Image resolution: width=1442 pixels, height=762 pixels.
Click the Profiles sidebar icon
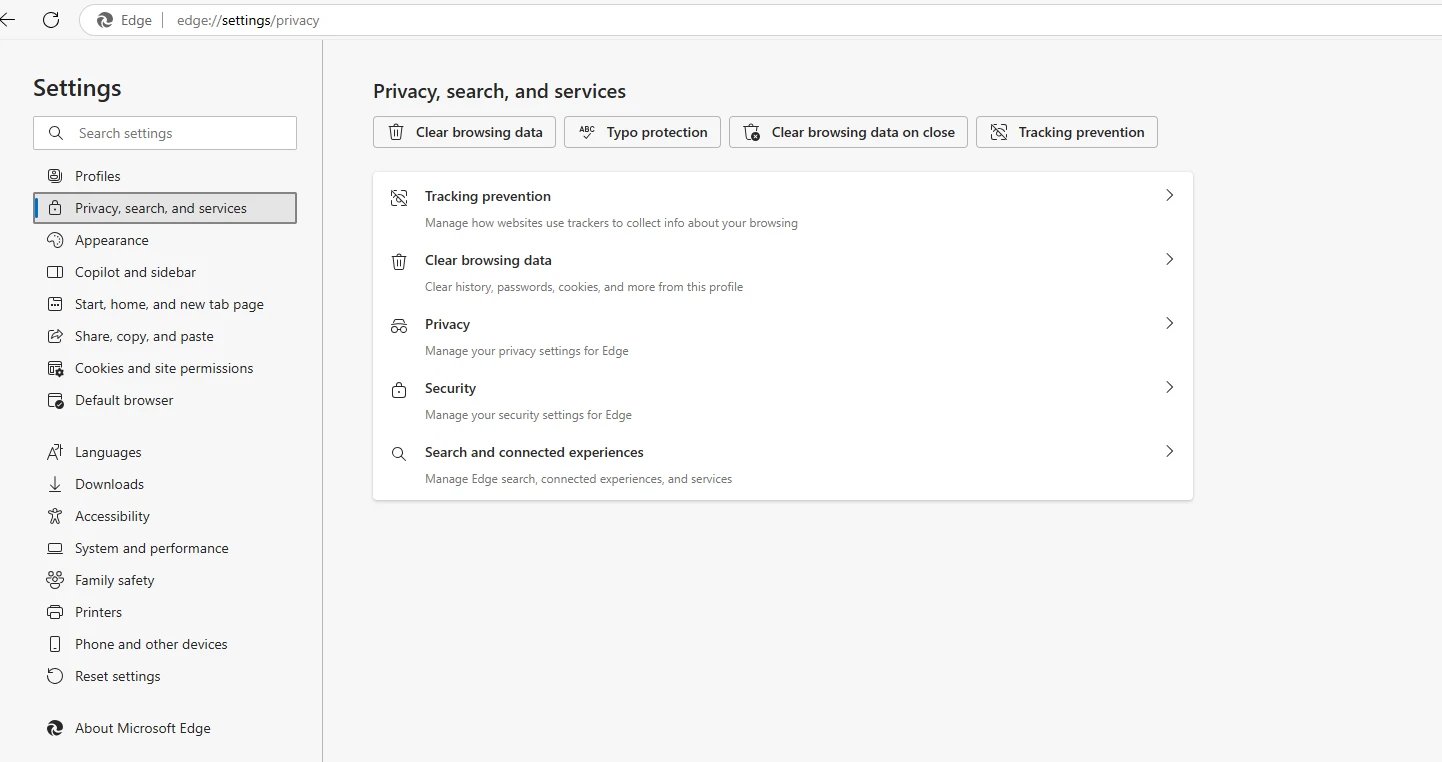(x=55, y=176)
